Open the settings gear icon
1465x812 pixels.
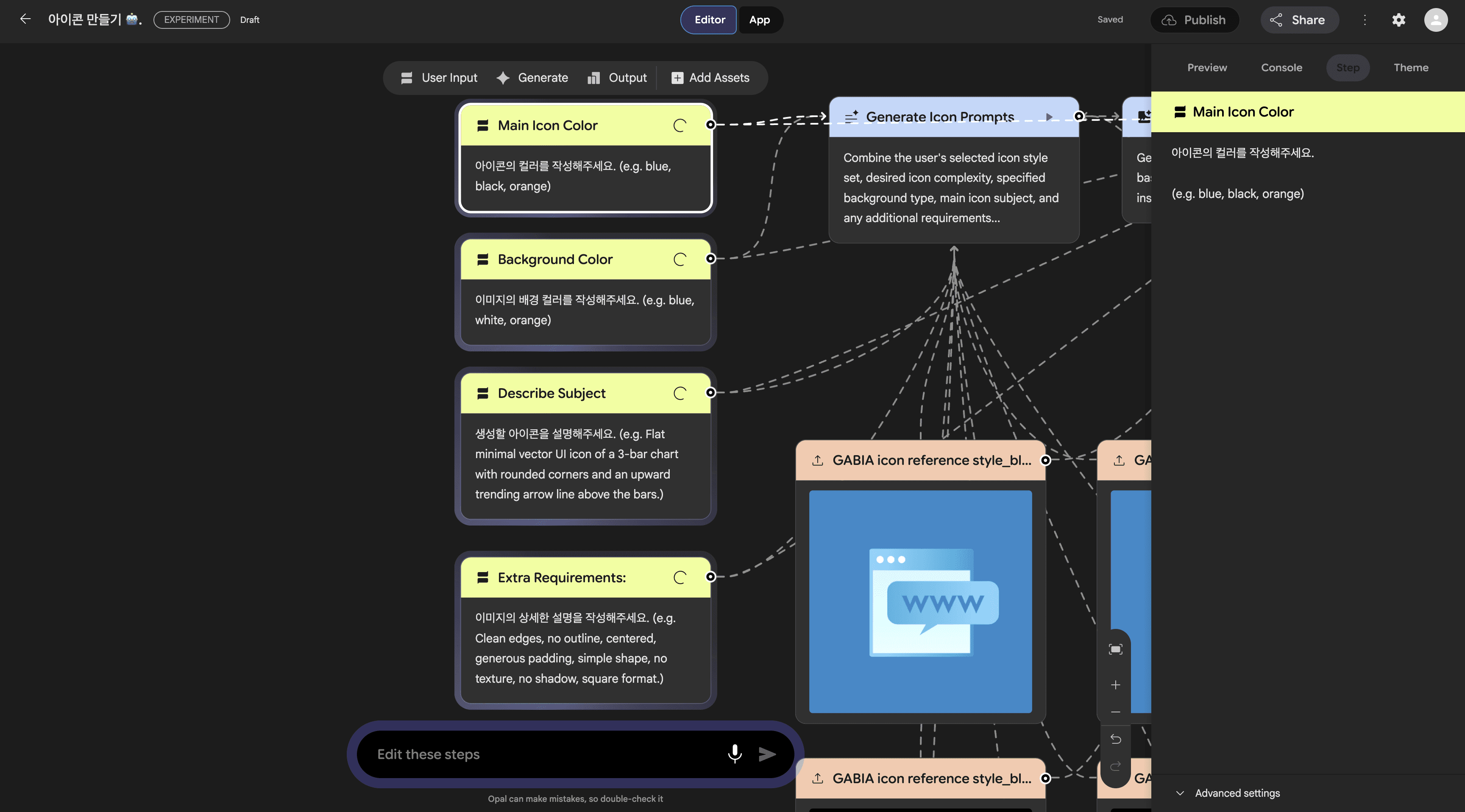point(1398,20)
